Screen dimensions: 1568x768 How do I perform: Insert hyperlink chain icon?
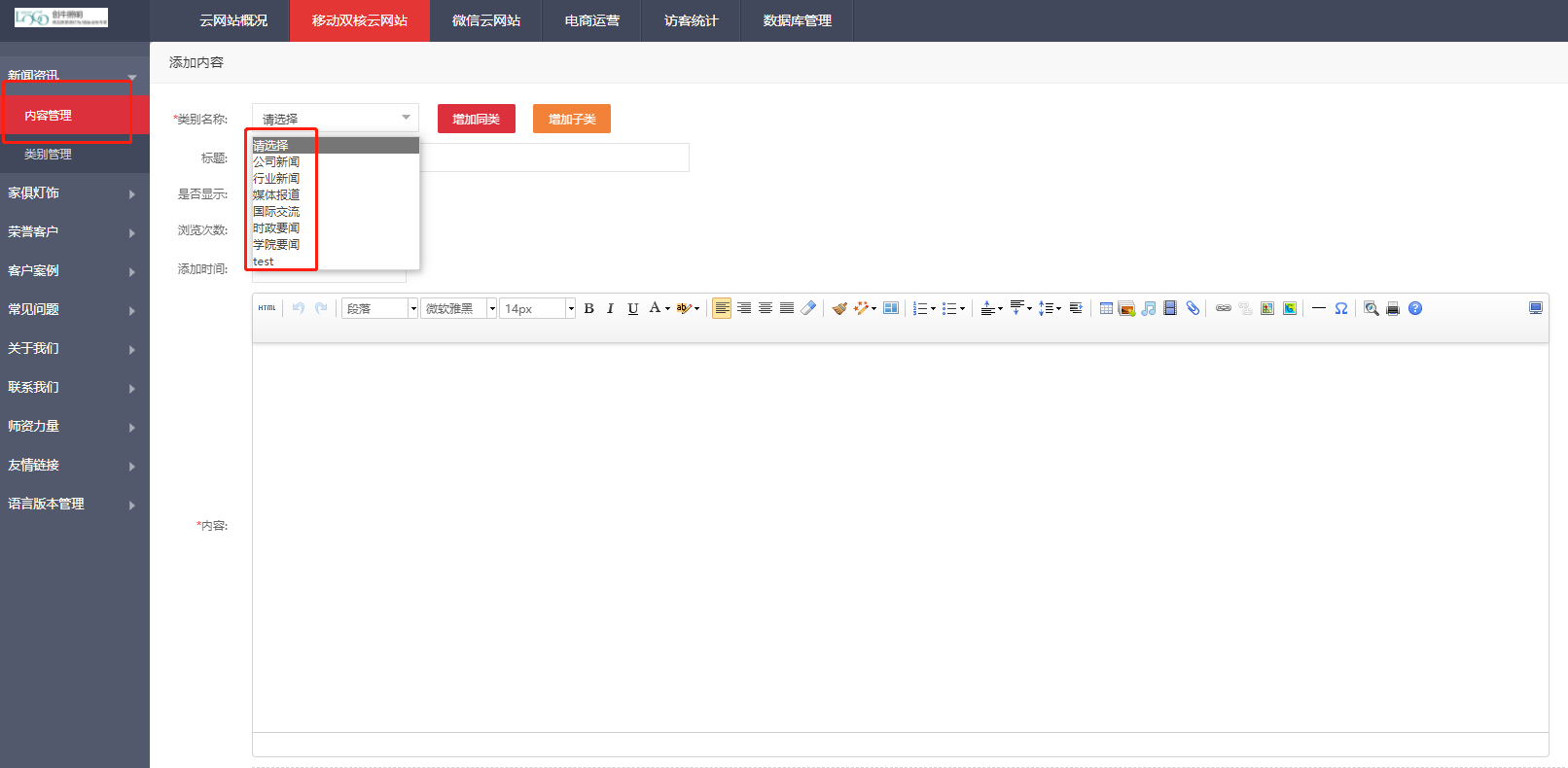point(1224,308)
